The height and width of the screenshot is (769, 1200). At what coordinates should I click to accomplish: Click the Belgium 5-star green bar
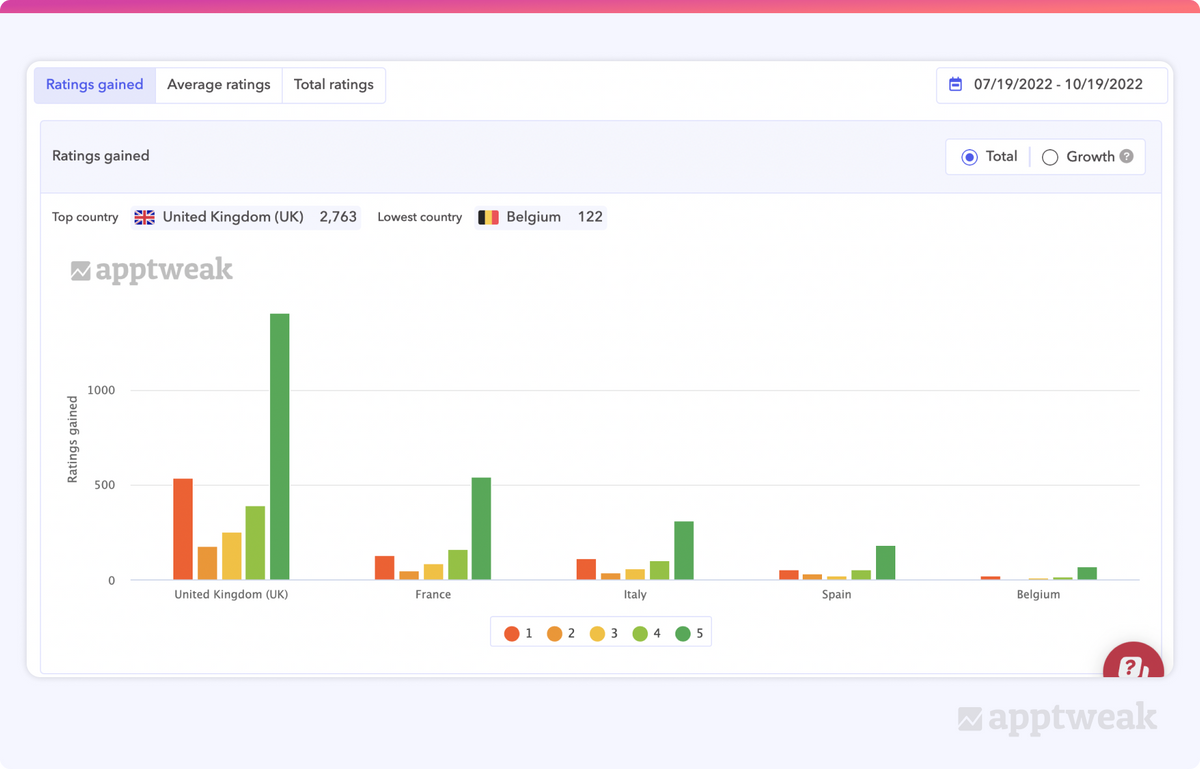(1087, 574)
